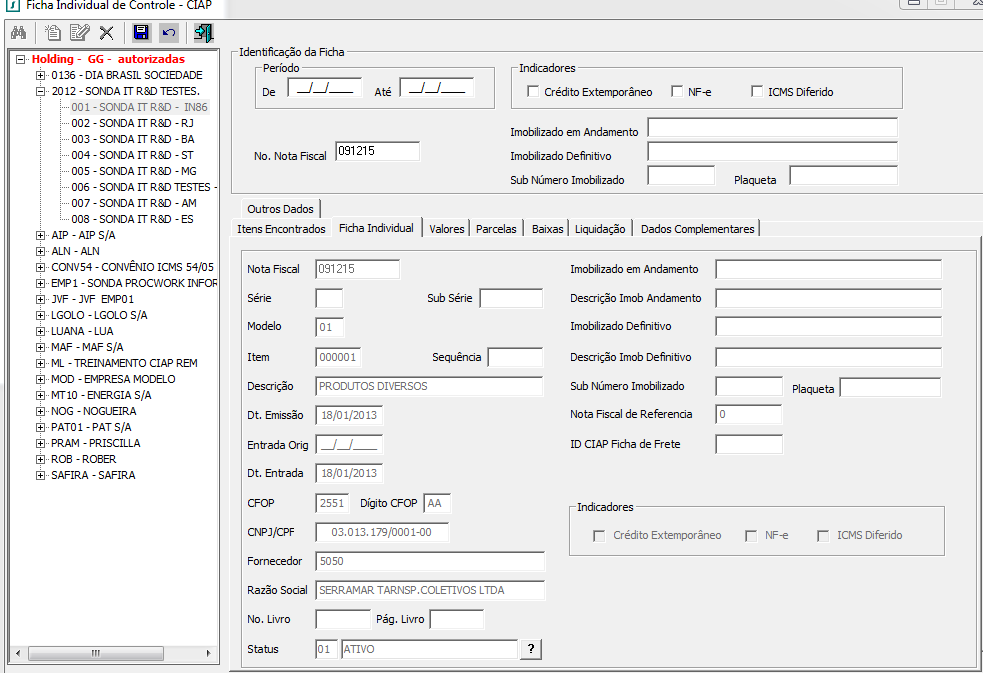The height and width of the screenshot is (673, 983).
Task: Select the MT10 - ENERGIA S/A company
Action: click(101, 395)
